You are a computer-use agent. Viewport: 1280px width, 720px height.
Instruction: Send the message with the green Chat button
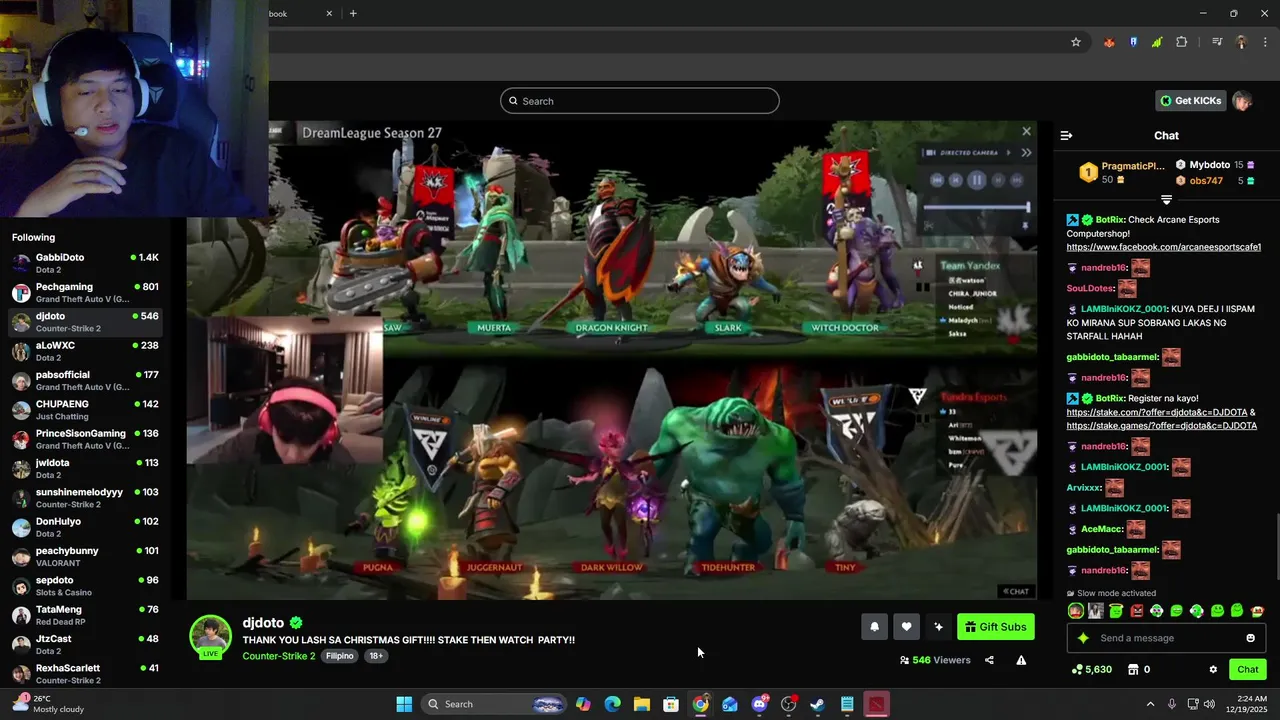[1248, 669]
